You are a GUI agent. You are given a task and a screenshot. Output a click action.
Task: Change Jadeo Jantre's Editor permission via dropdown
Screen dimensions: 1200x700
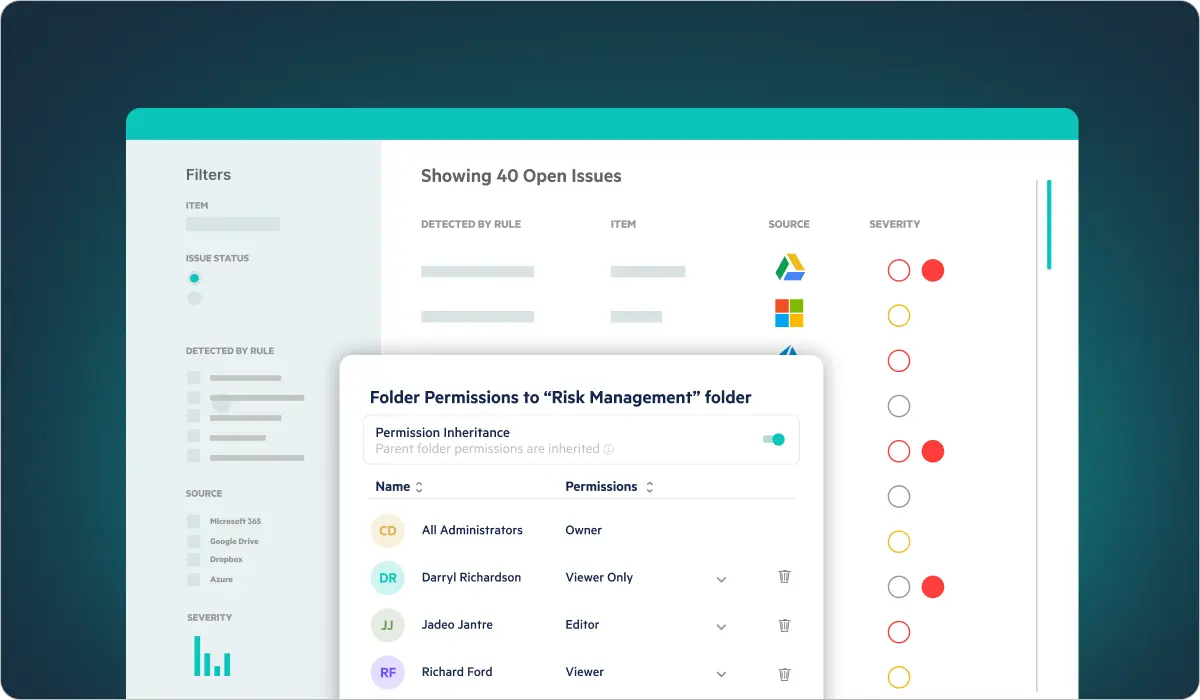pos(721,625)
